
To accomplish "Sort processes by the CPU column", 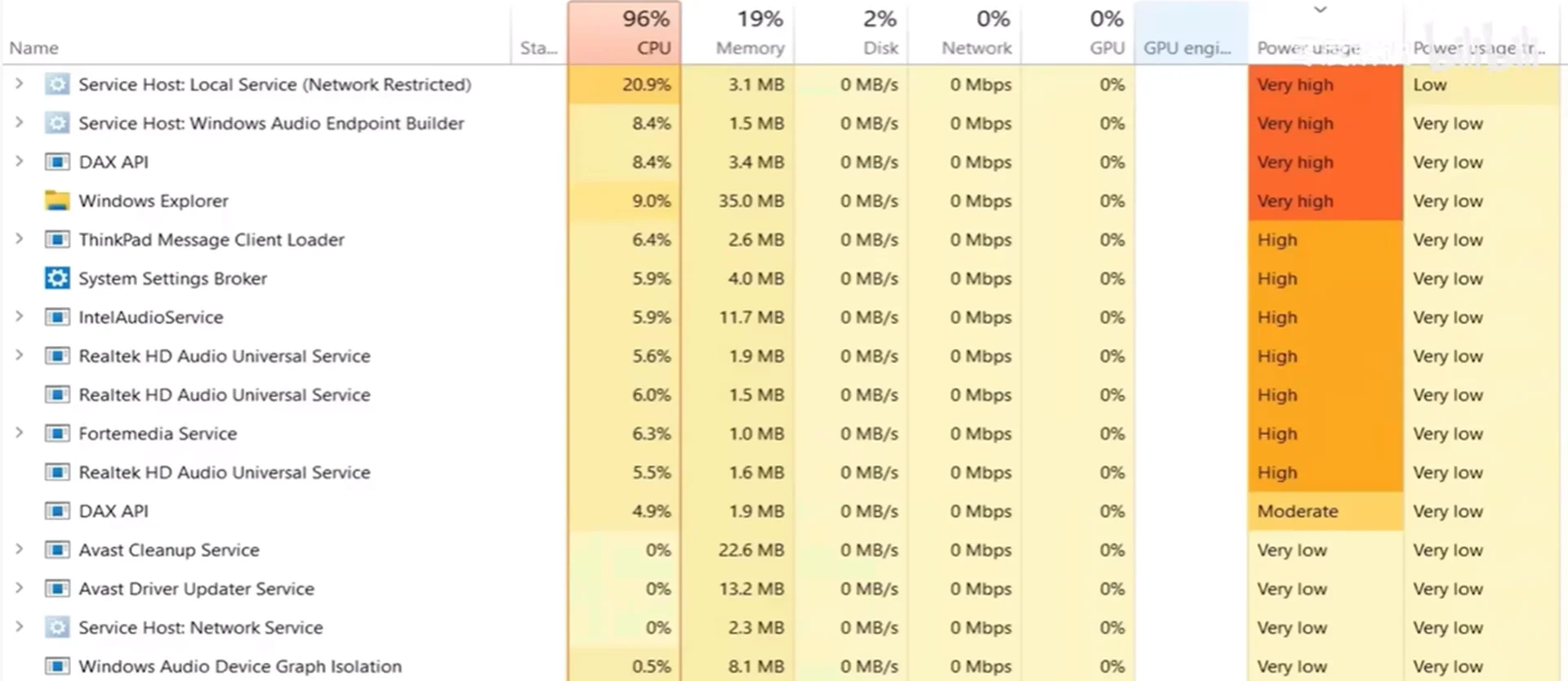I will point(625,33).
